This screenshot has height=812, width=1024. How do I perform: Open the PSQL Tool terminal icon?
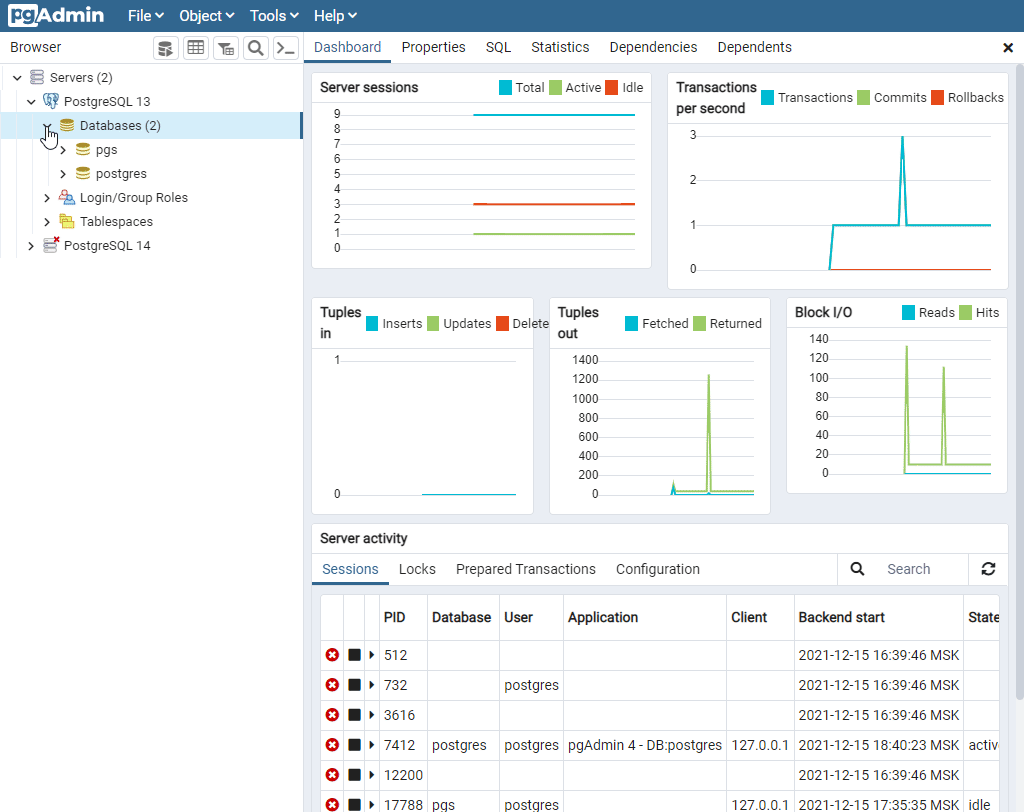point(286,48)
